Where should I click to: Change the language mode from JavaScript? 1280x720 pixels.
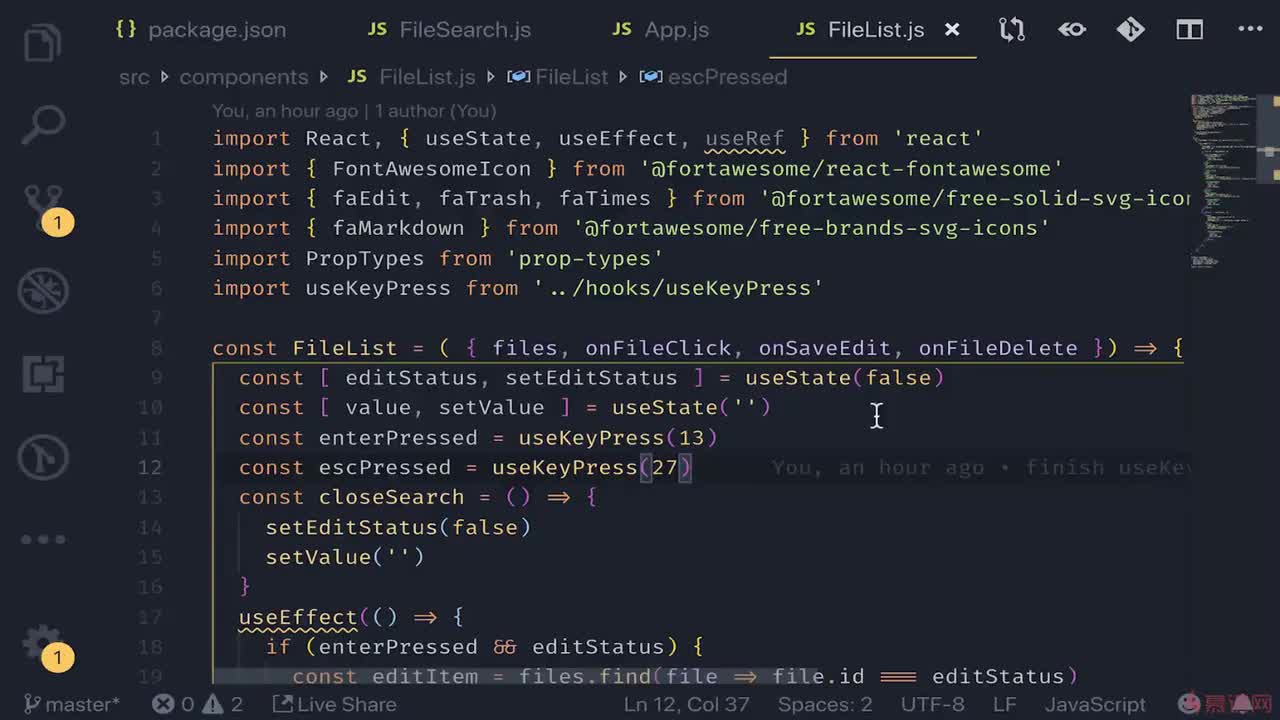click(x=1095, y=704)
